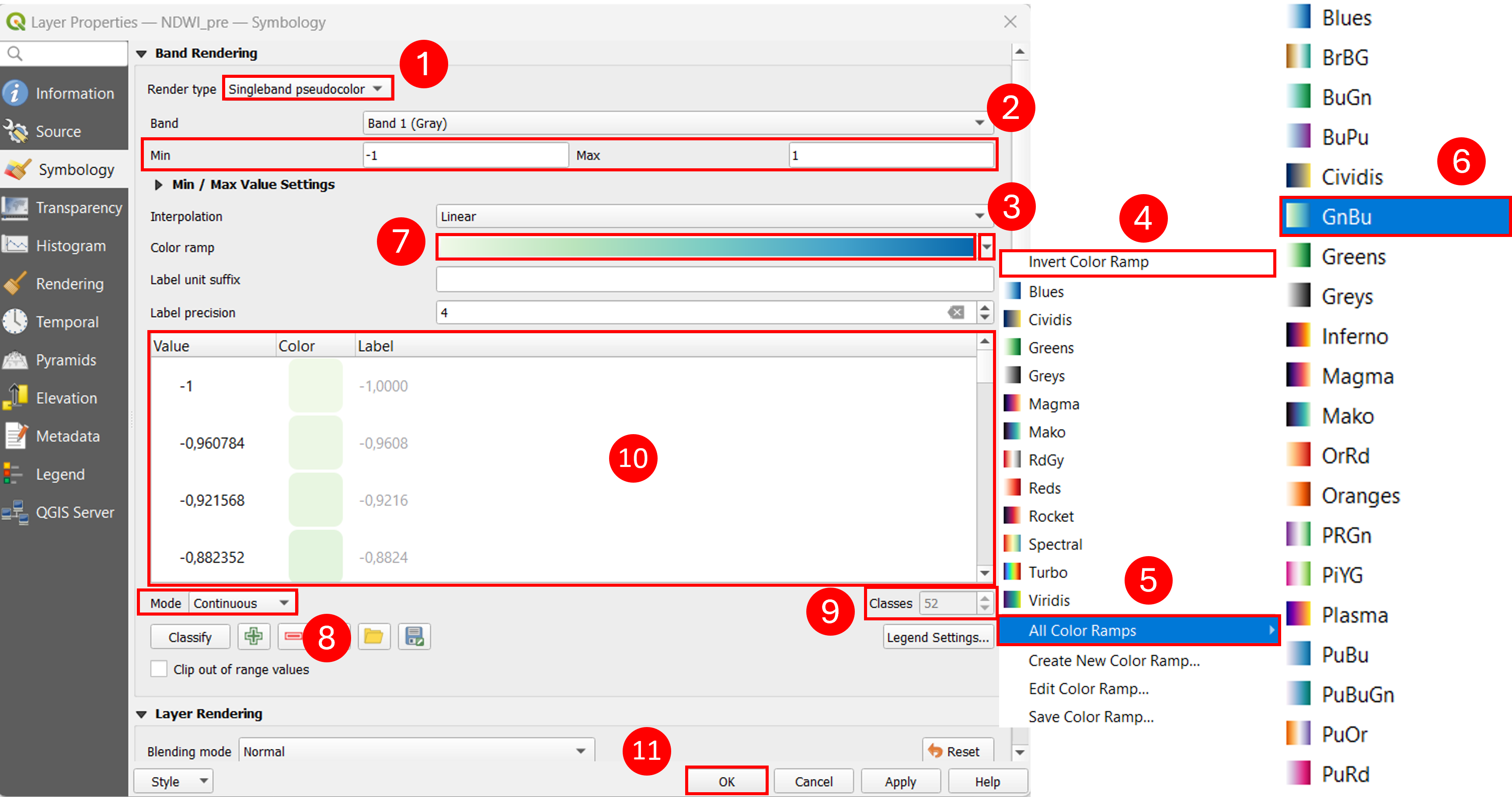Click the Classify button
1512x797 pixels.
pos(190,637)
